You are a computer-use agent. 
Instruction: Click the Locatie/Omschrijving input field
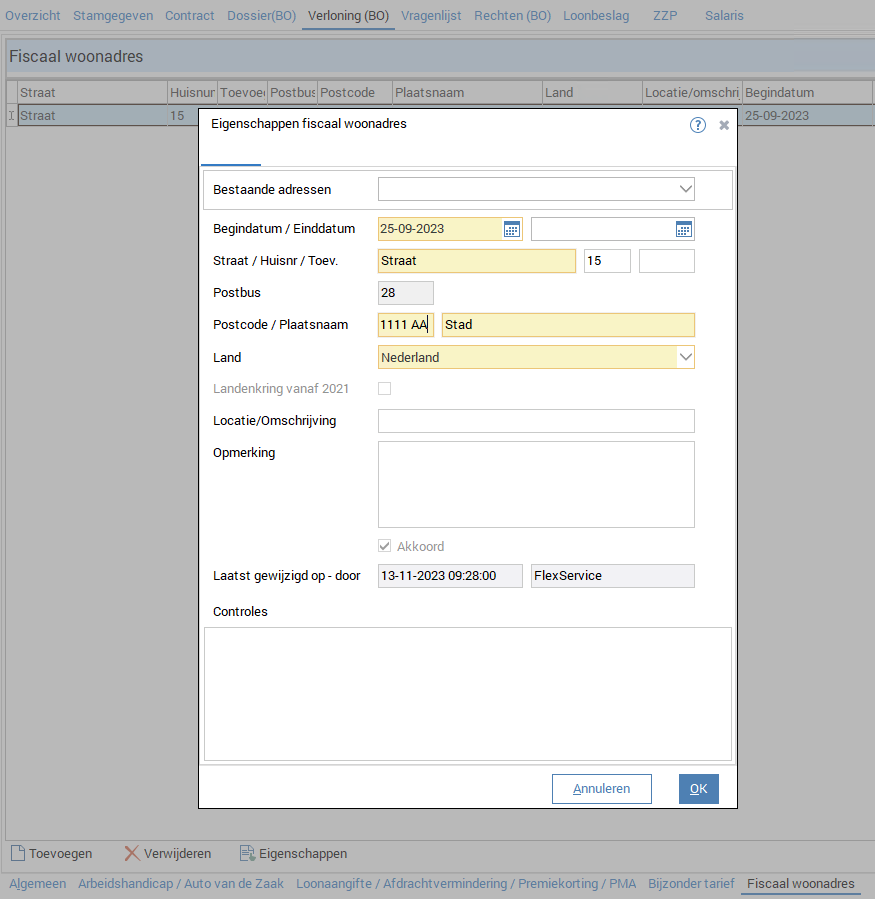point(536,421)
